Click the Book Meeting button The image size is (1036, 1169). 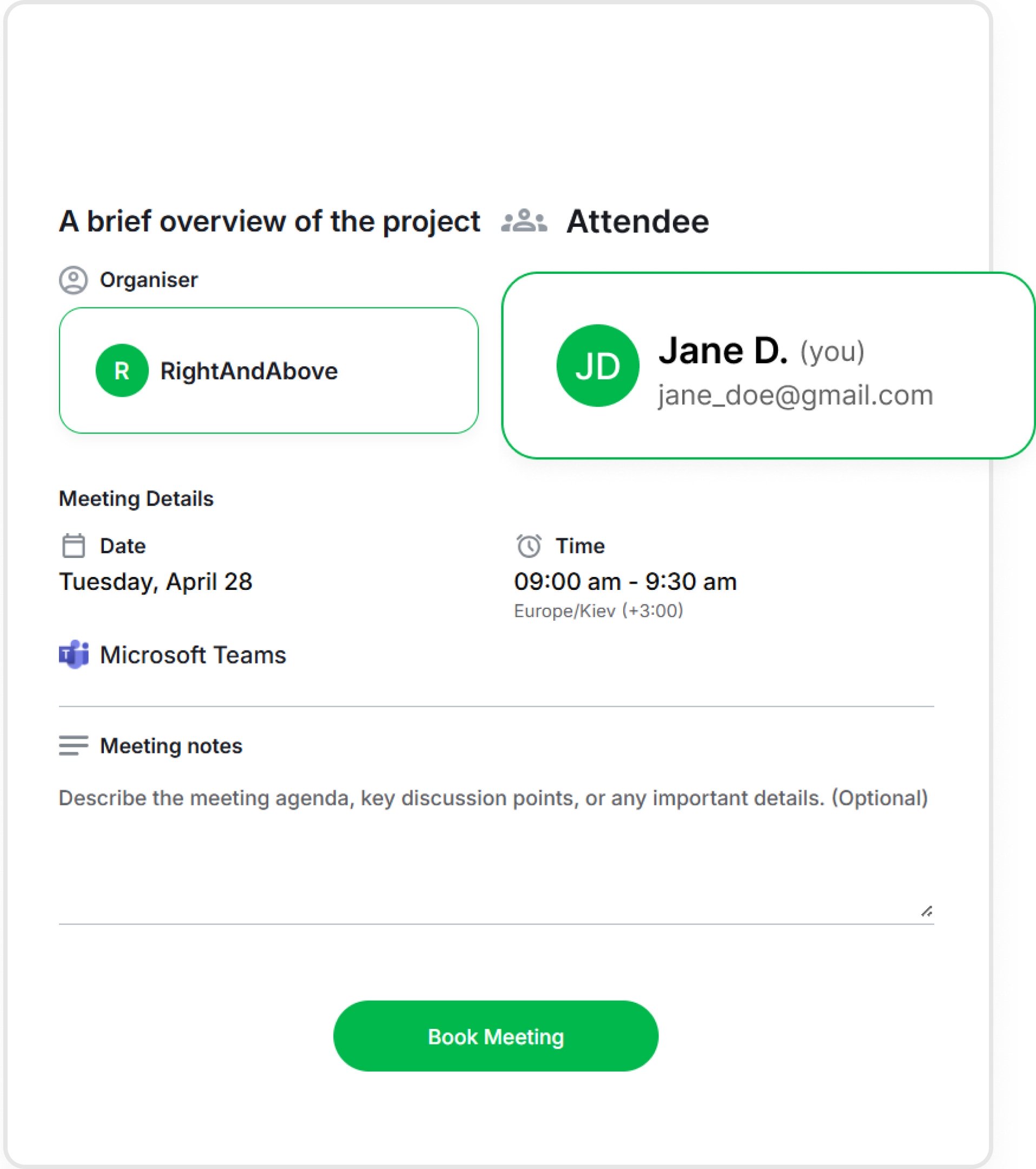(496, 1036)
